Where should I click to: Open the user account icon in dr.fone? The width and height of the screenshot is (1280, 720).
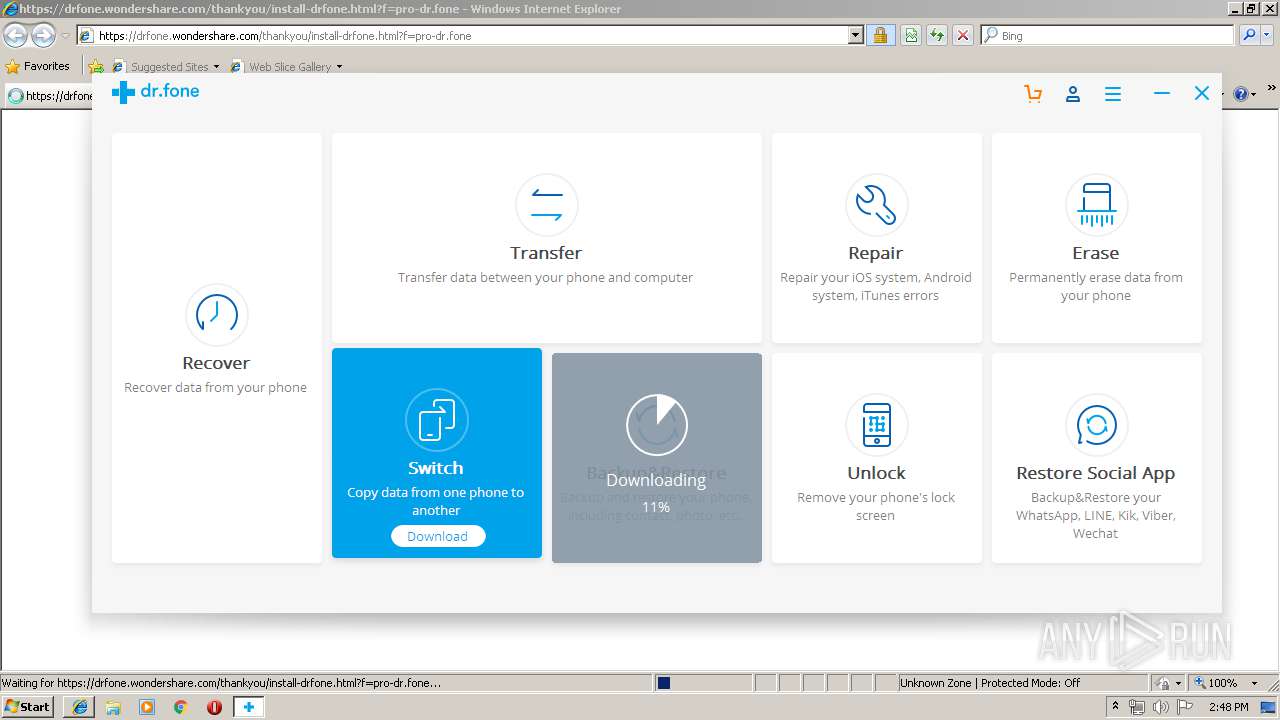(1073, 94)
